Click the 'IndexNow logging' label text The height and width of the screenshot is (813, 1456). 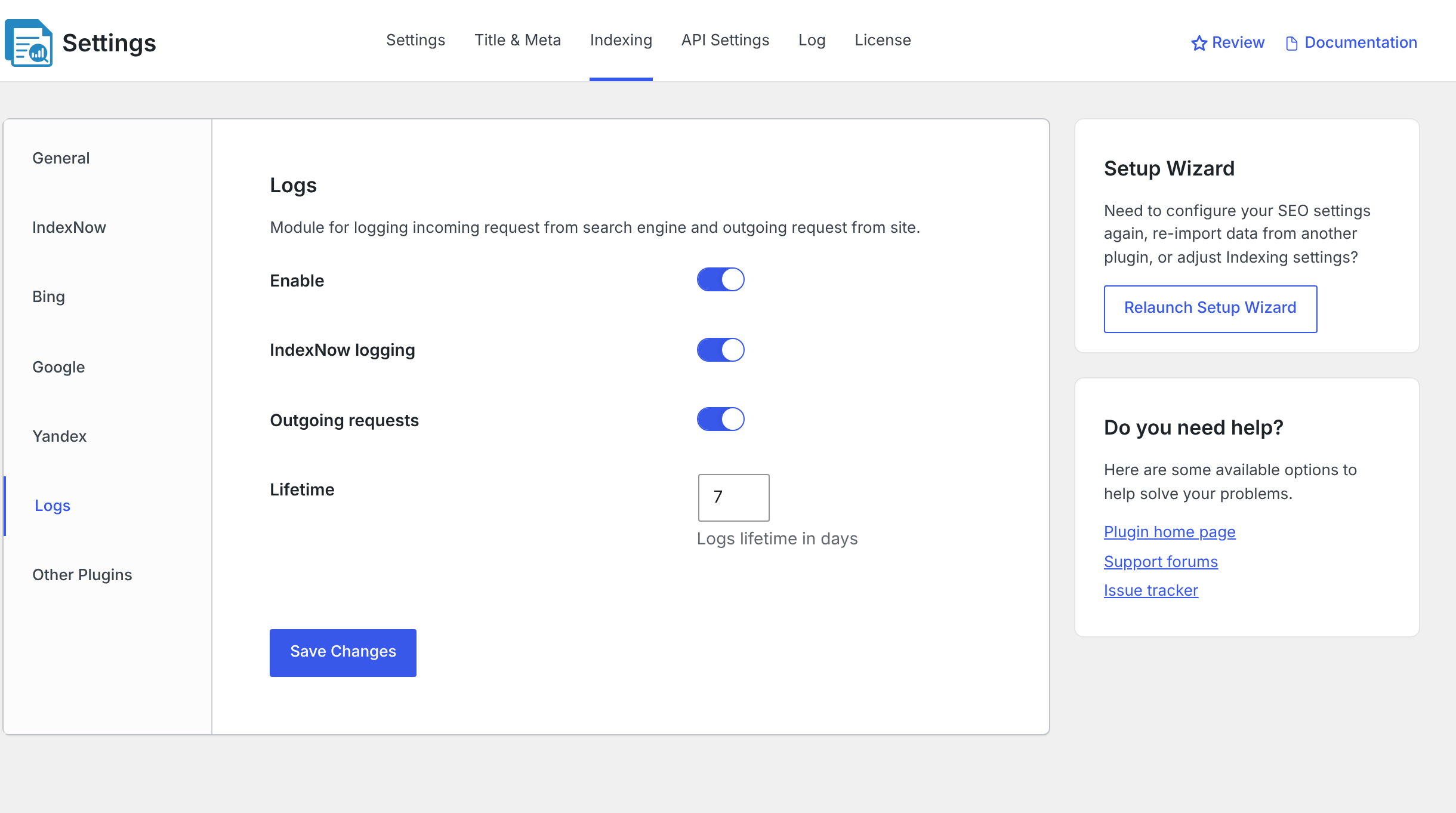point(343,350)
